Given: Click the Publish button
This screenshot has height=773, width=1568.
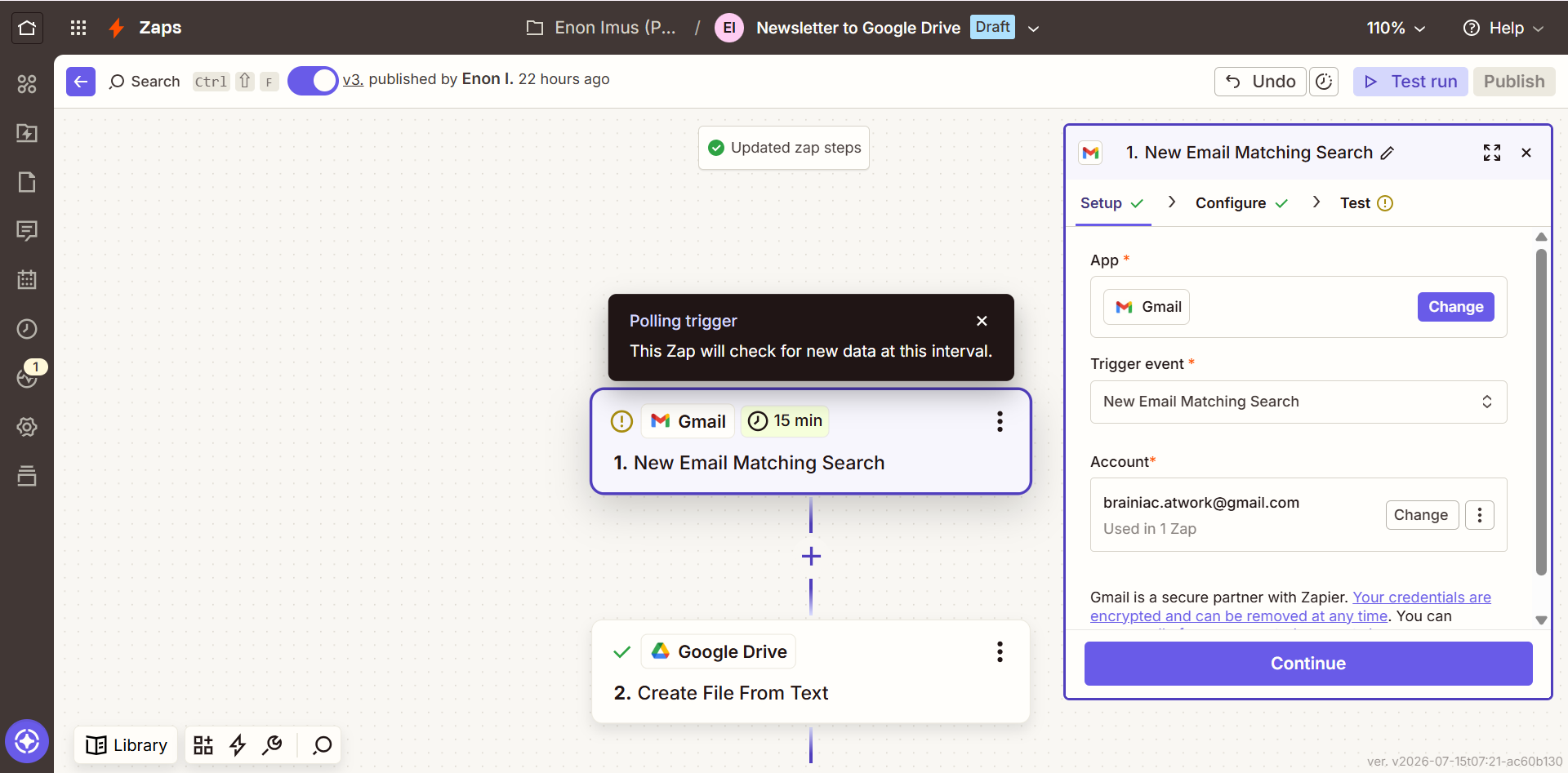Looking at the screenshot, I should tap(1514, 82).
